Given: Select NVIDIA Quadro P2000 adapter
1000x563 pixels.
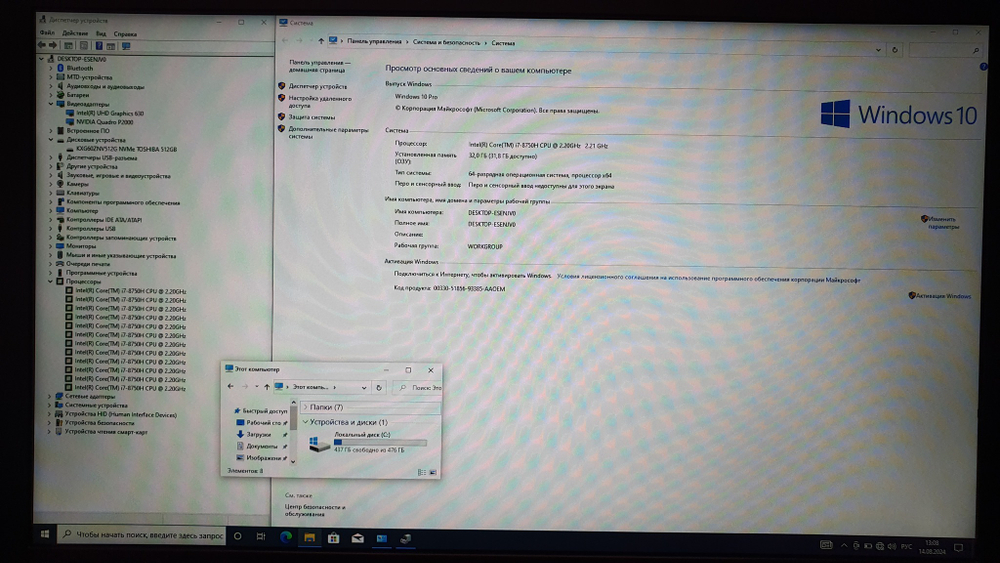Looking at the screenshot, I should [105, 122].
